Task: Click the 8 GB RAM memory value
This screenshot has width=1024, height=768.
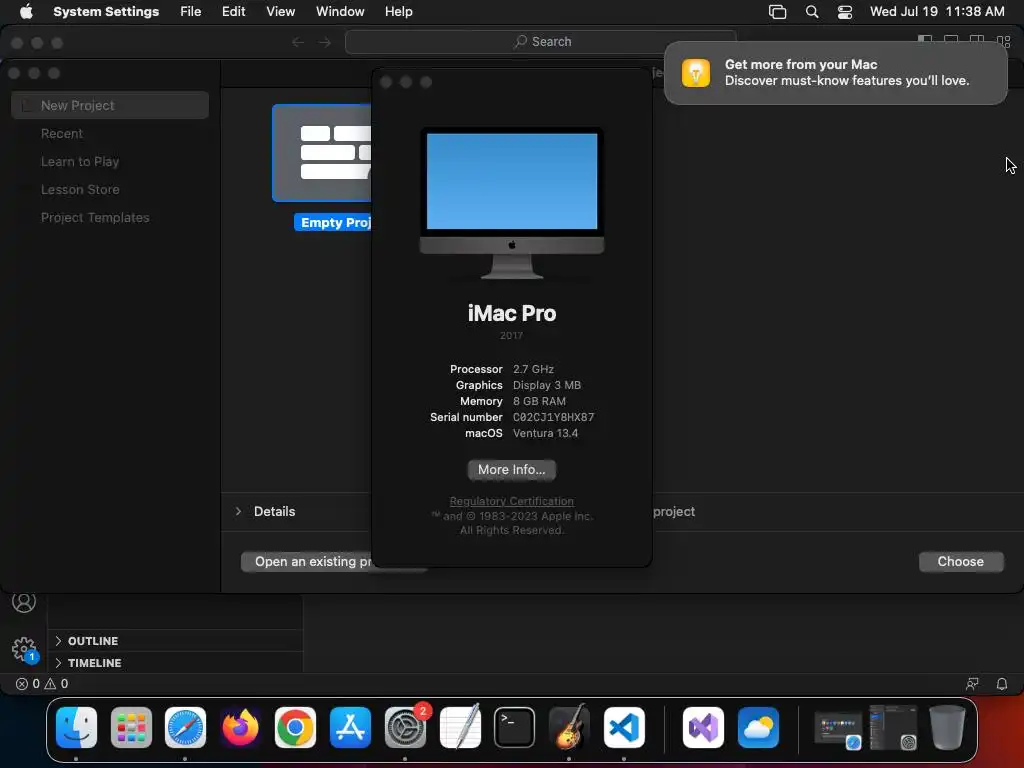Action: coord(539,401)
